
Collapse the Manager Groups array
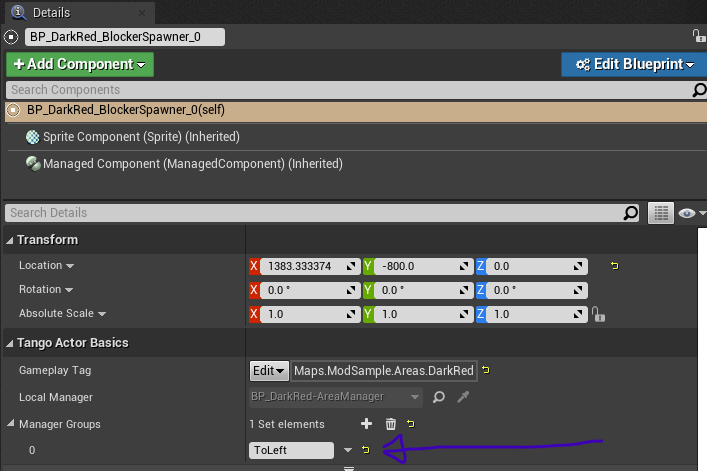(x=11, y=423)
